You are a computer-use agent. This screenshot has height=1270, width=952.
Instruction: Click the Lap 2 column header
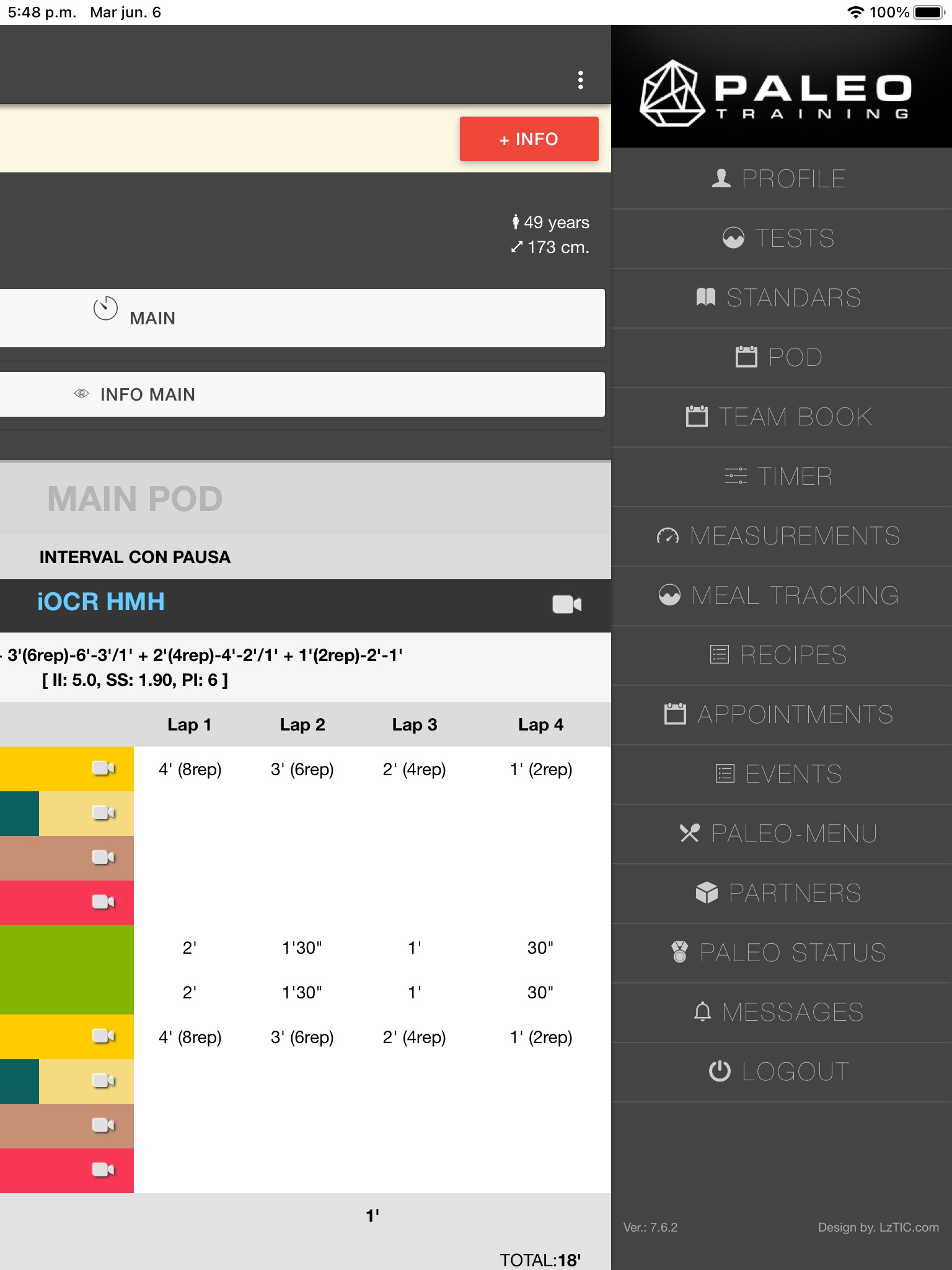click(x=302, y=724)
